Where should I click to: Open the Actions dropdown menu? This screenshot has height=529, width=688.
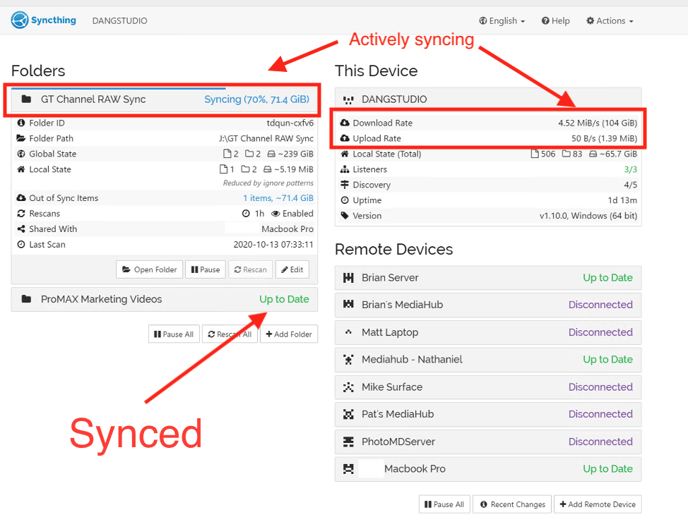(609, 21)
